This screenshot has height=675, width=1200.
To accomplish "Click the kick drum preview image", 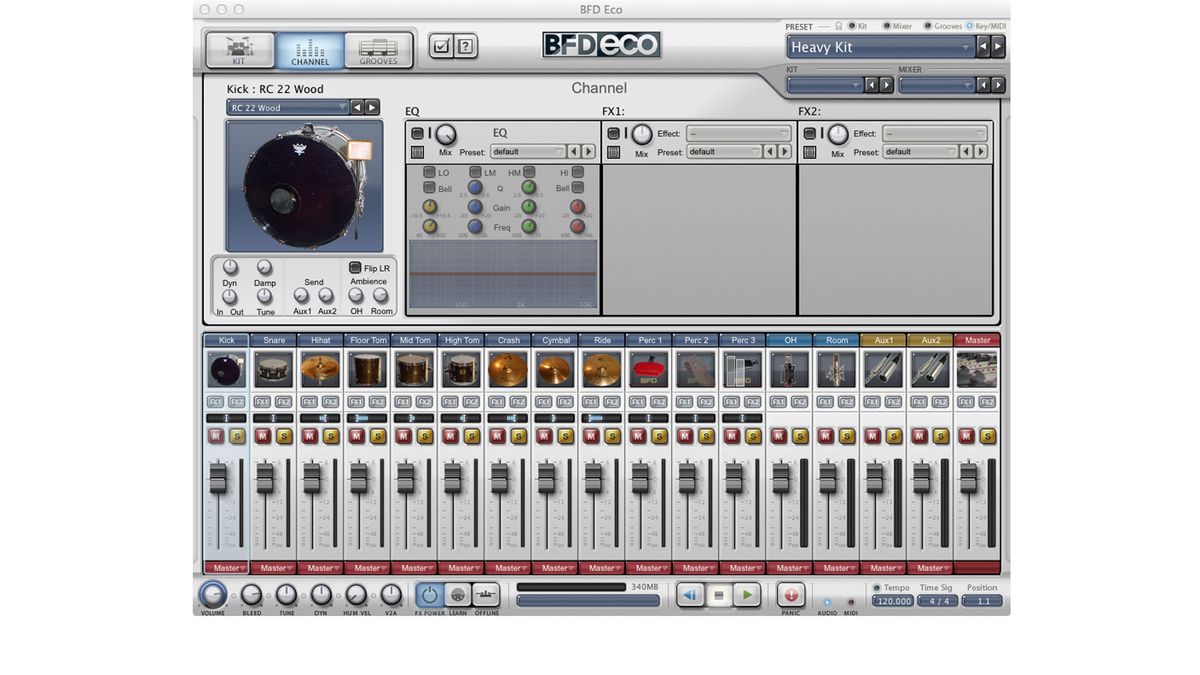I will tap(304, 186).
